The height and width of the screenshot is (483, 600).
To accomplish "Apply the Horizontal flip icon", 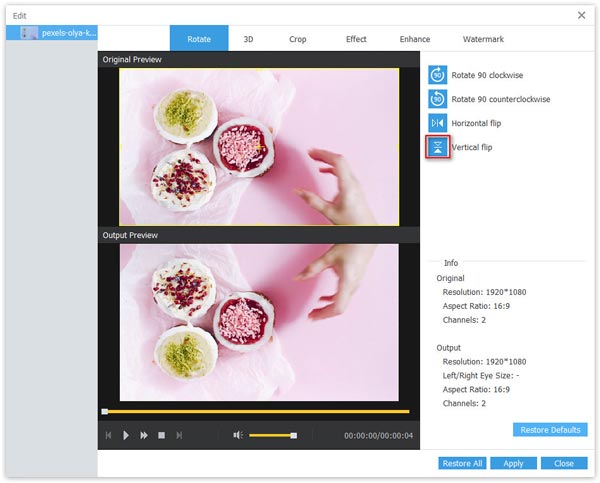I will point(438,123).
